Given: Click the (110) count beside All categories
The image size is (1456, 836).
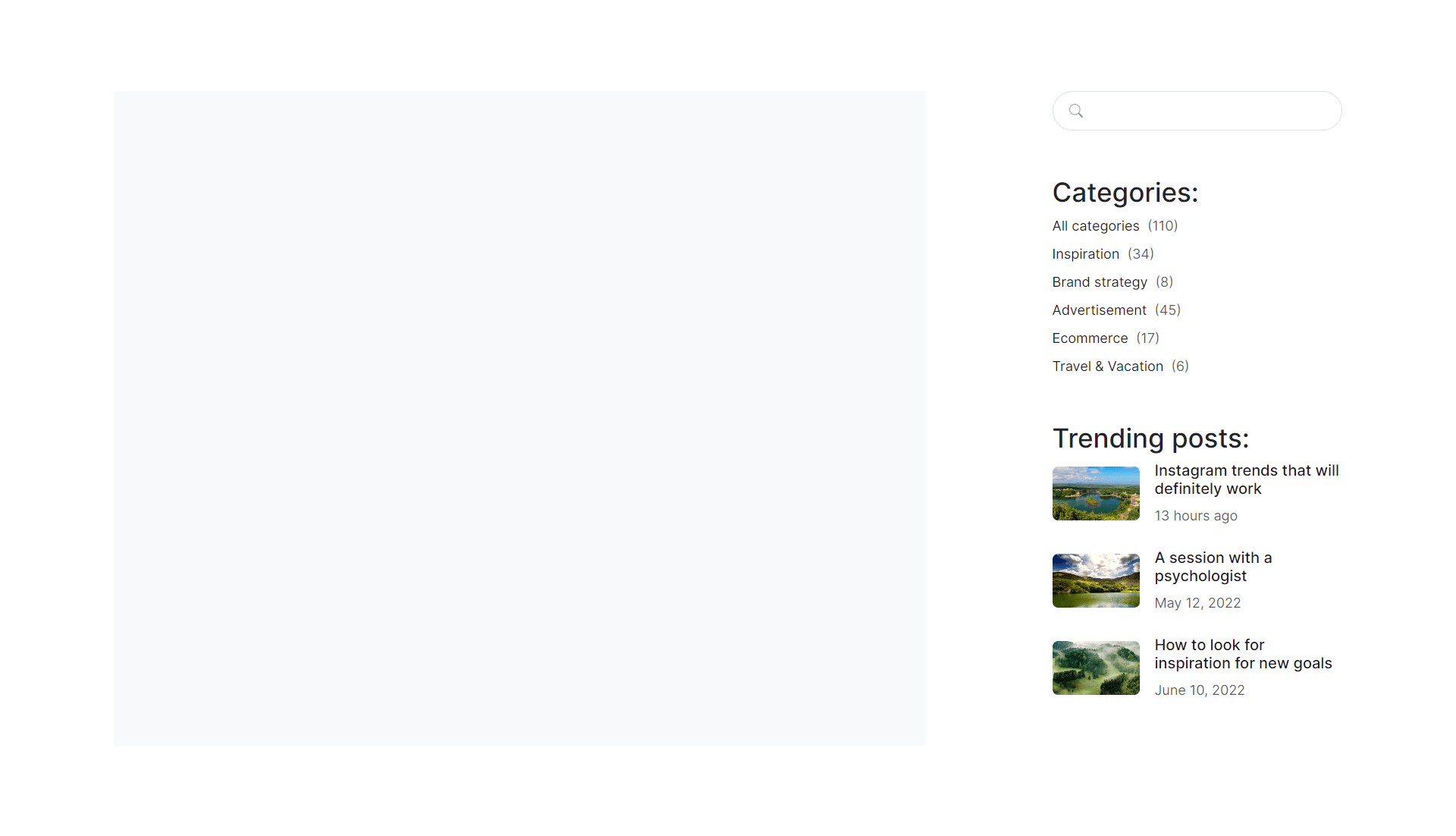Looking at the screenshot, I should click(x=1163, y=226).
